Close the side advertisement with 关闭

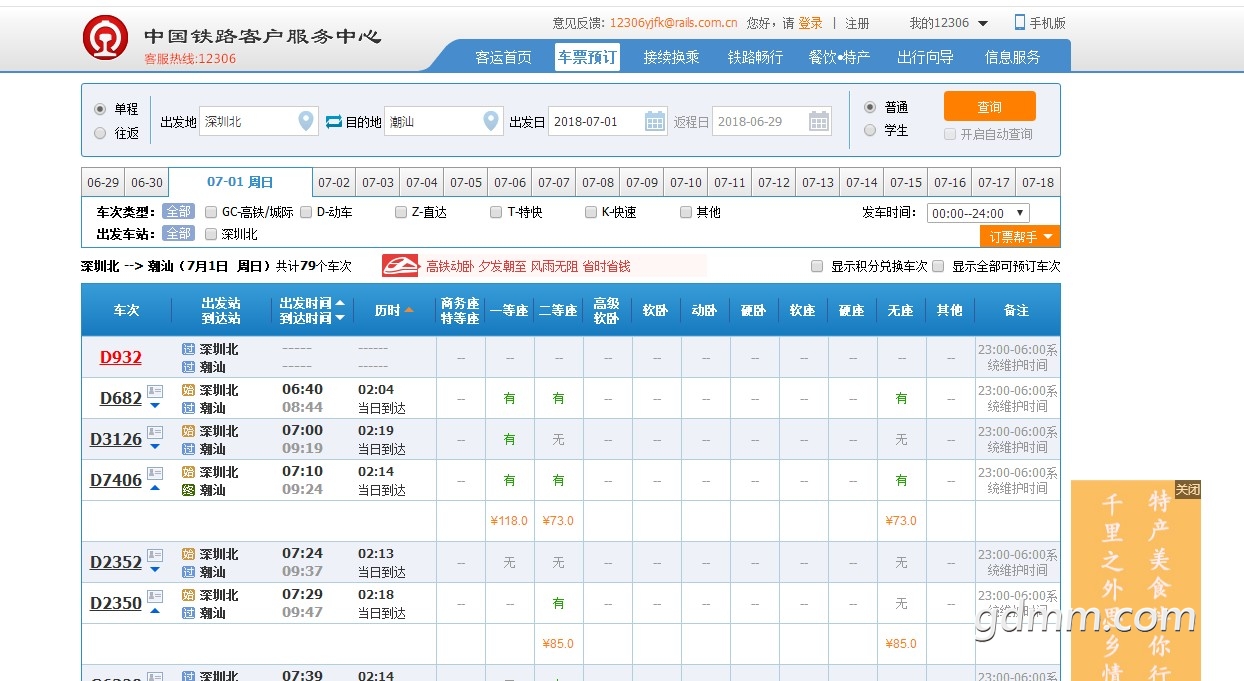click(1187, 490)
